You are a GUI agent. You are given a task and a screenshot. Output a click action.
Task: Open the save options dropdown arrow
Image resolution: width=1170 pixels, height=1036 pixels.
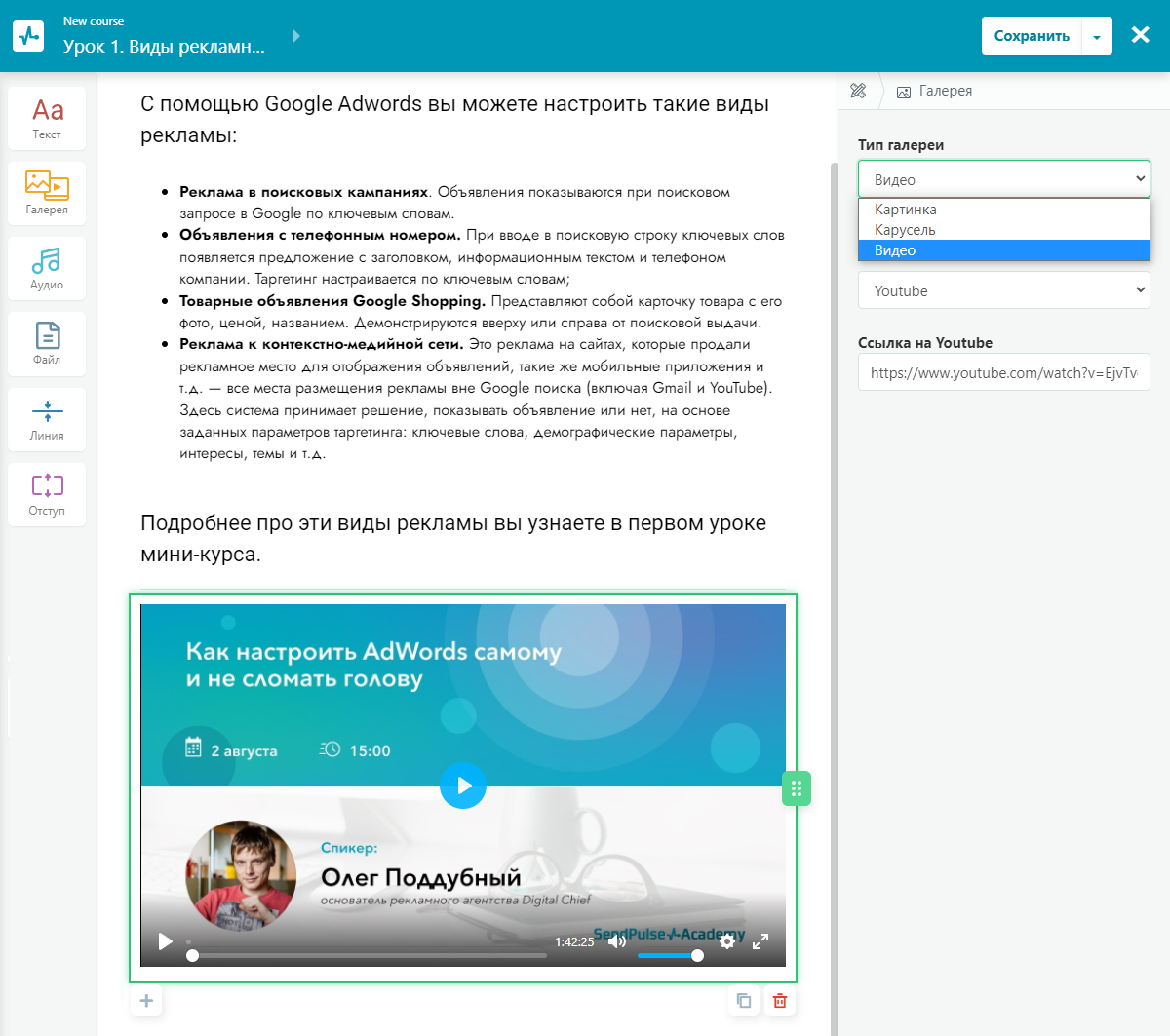(1097, 36)
